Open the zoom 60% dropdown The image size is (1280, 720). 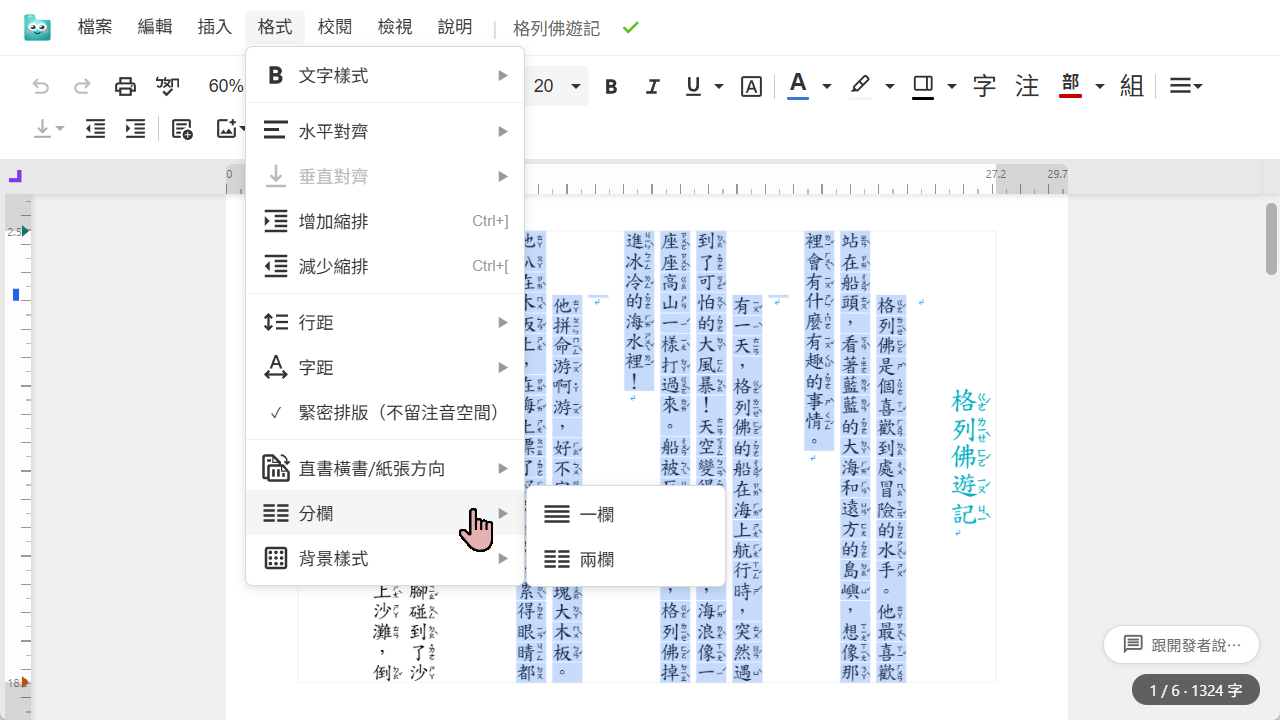[x=226, y=87]
